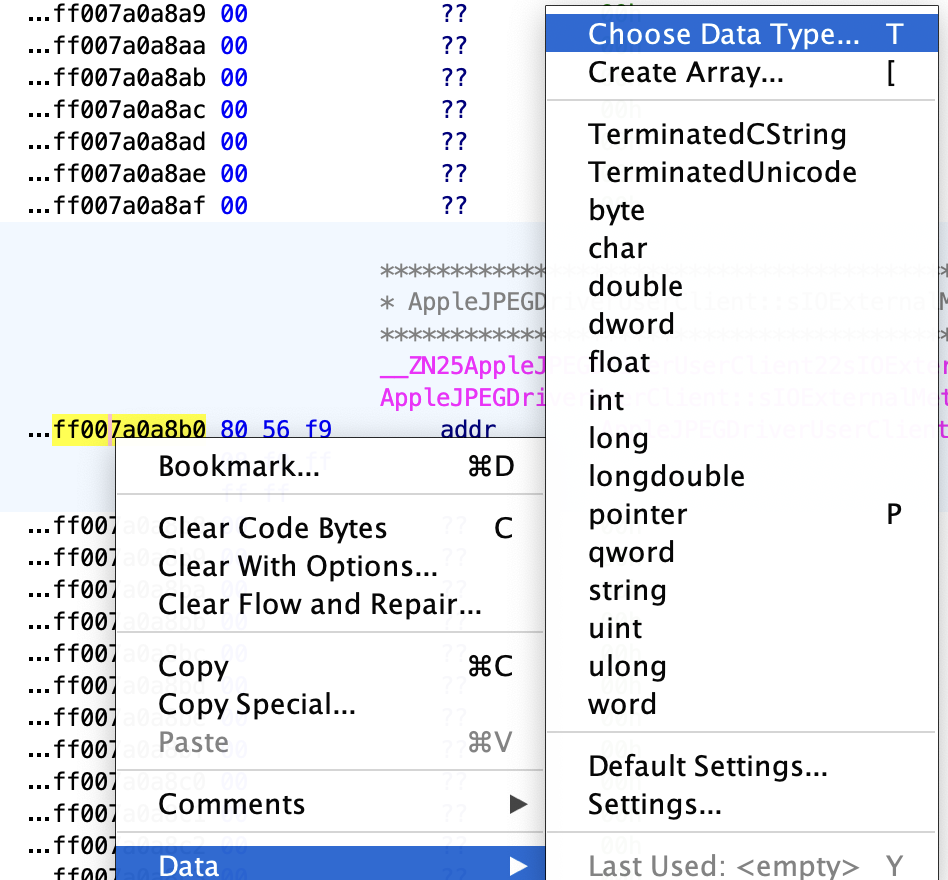The height and width of the screenshot is (880, 948).
Task: Set data type to byte
Action: coord(617,210)
